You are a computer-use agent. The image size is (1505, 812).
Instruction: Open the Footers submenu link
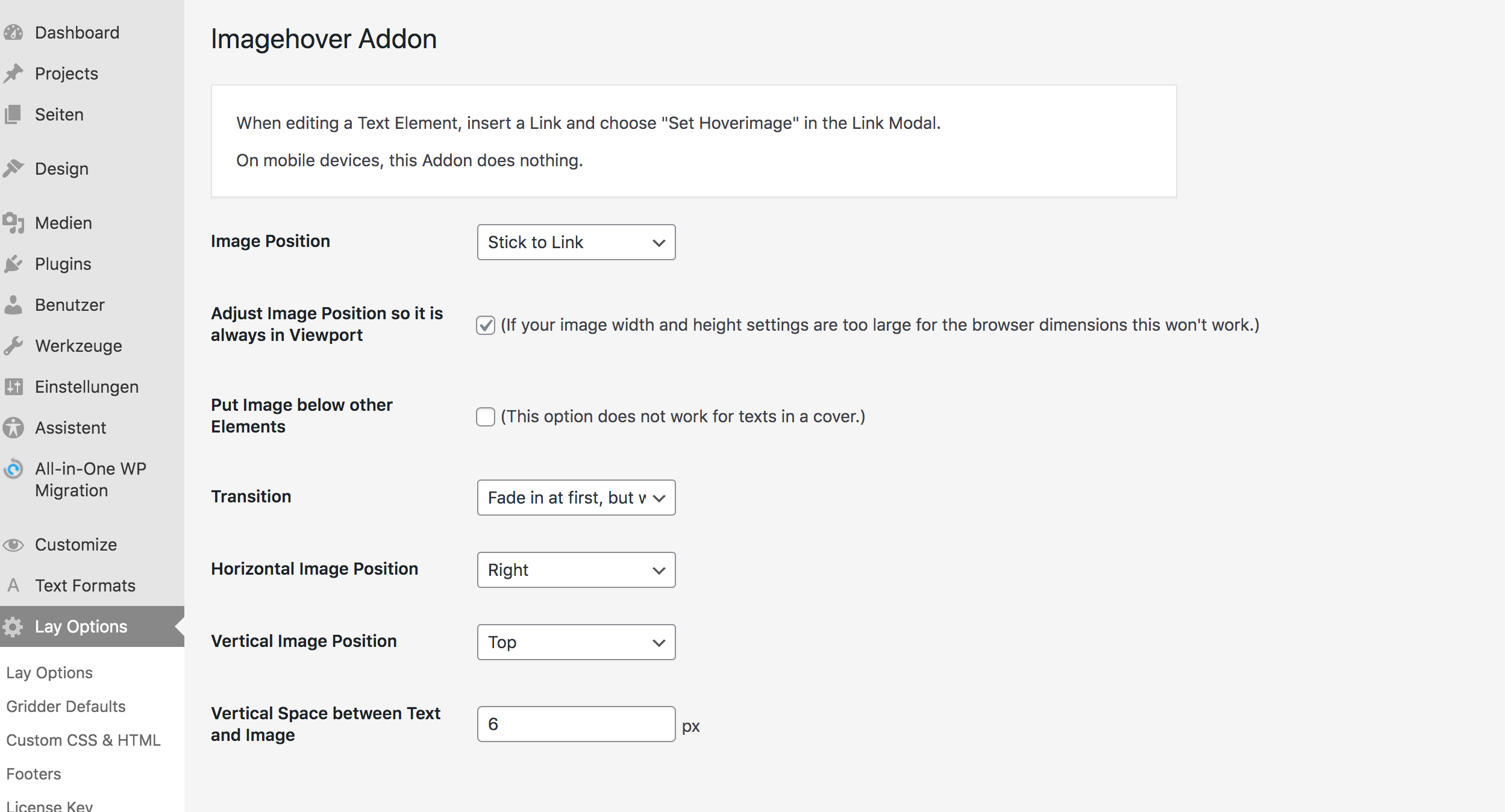pyautogui.click(x=34, y=773)
